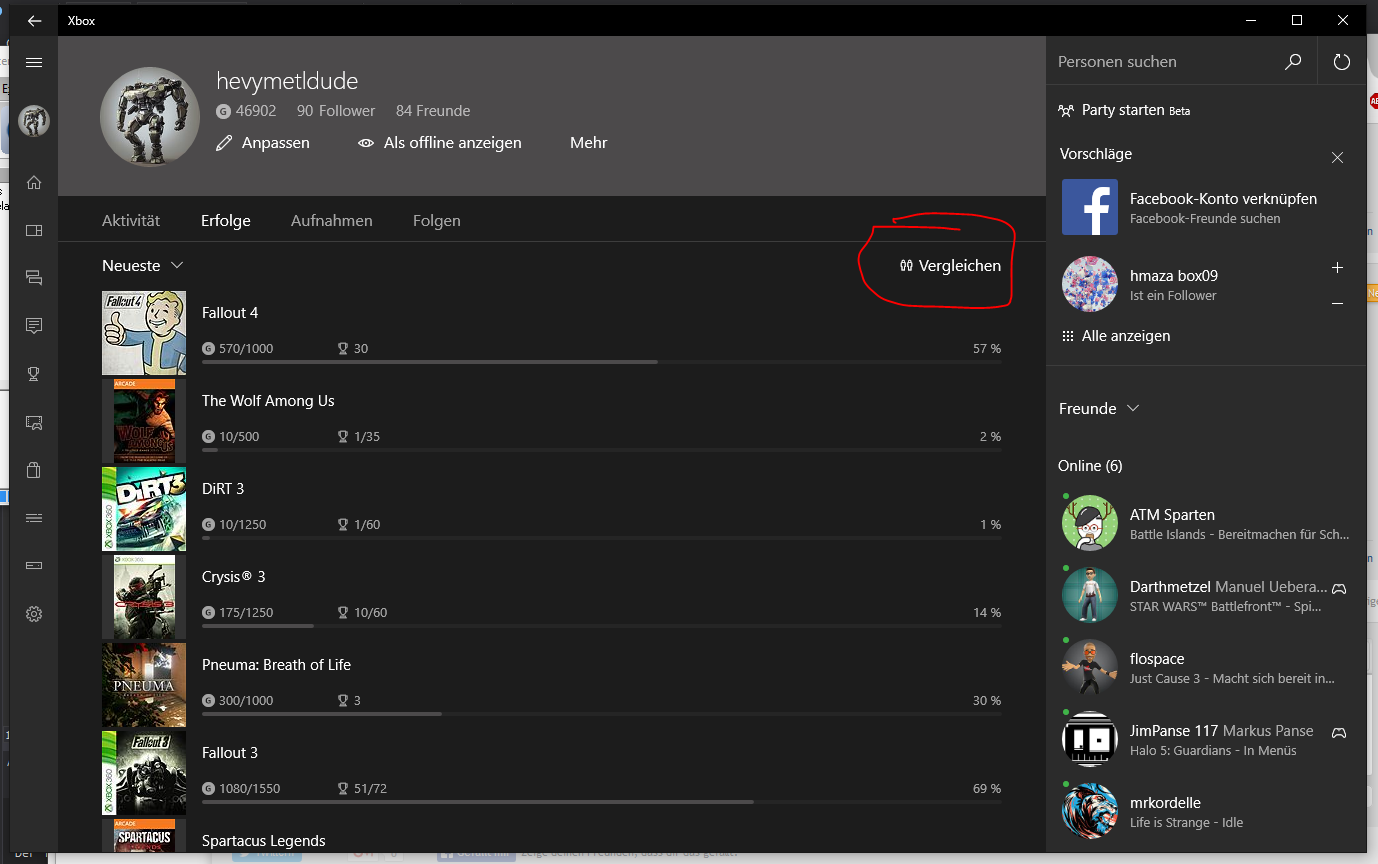Viewport: 1378px width, 864px height.
Task: Click the Fallout 4 progress bar
Action: click(x=601, y=362)
